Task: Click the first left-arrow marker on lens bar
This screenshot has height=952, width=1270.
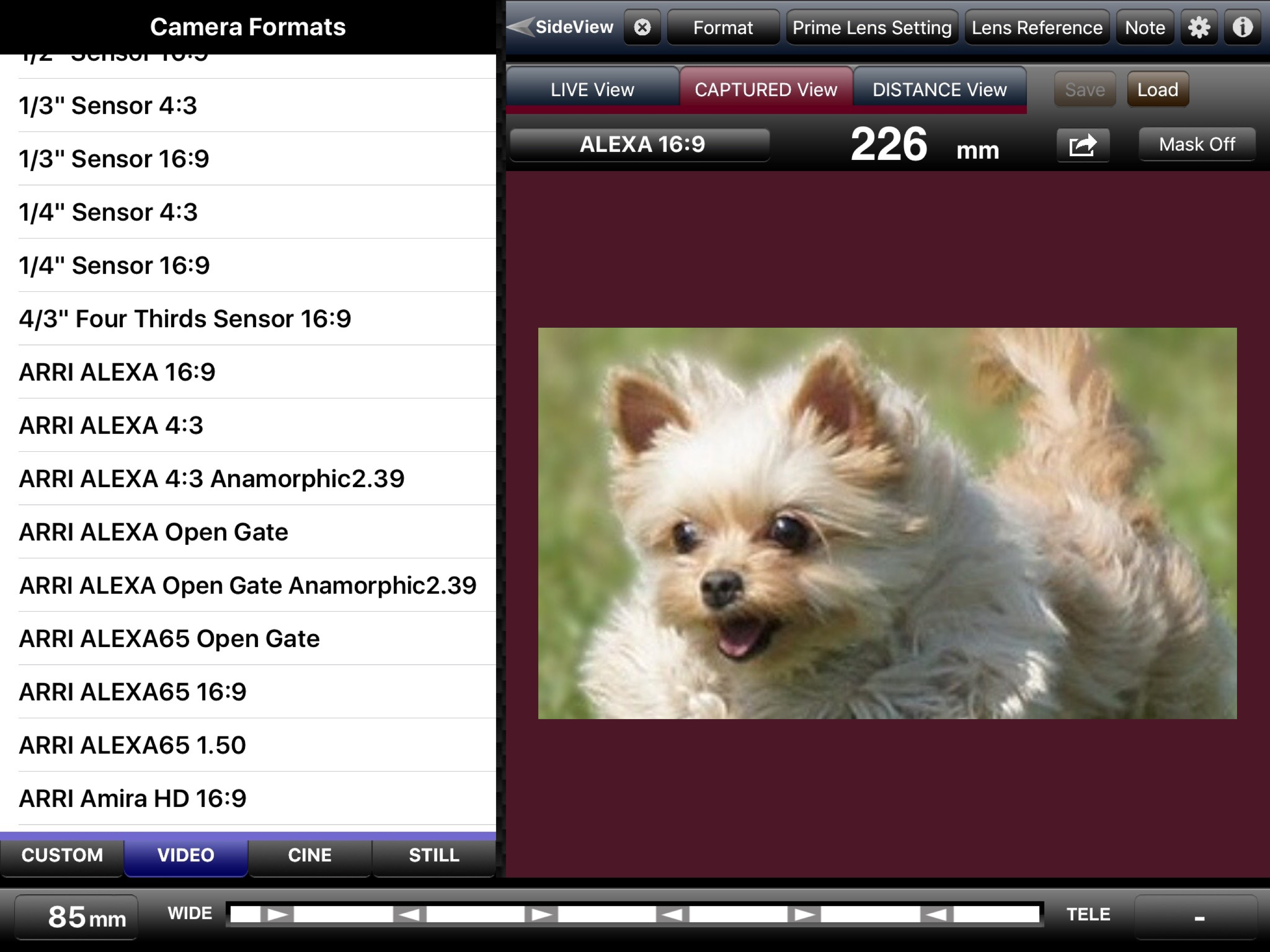Action: click(x=410, y=914)
